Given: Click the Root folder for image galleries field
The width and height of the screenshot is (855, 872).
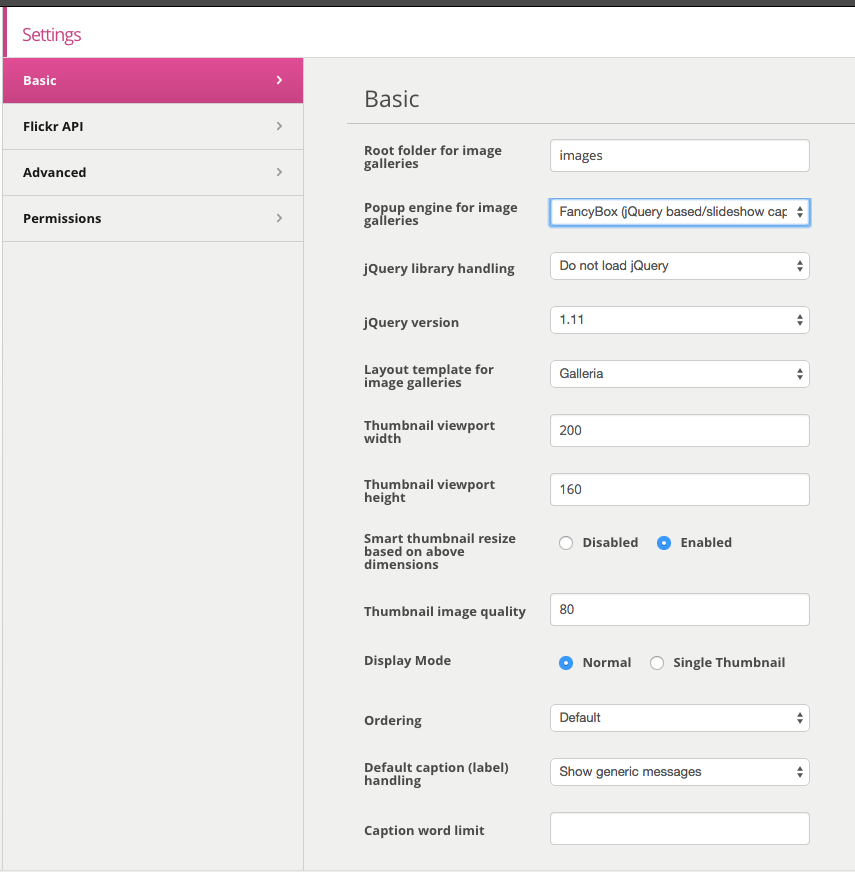Looking at the screenshot, I should (680, 156).
